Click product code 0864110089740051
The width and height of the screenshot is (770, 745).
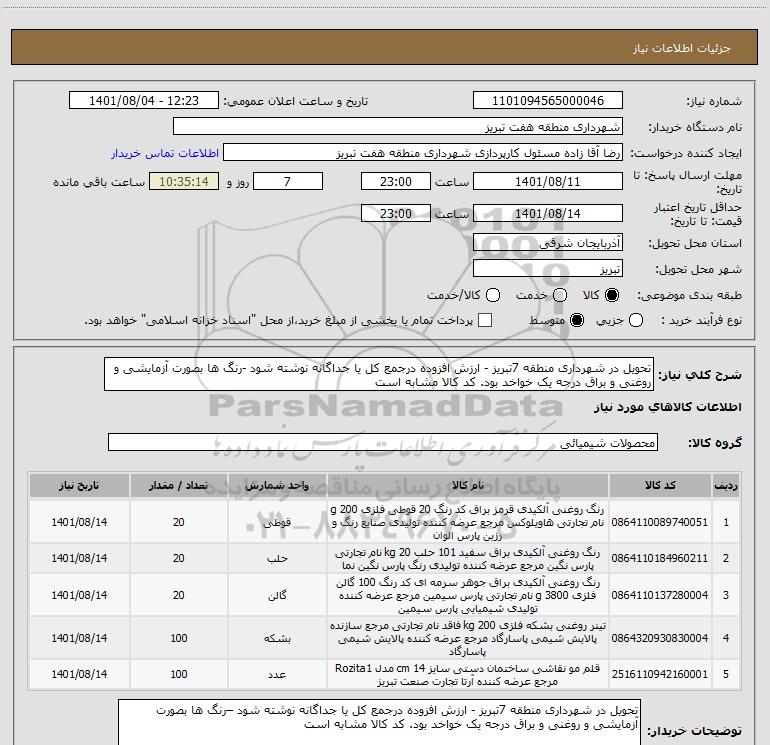tap(660, 522)
